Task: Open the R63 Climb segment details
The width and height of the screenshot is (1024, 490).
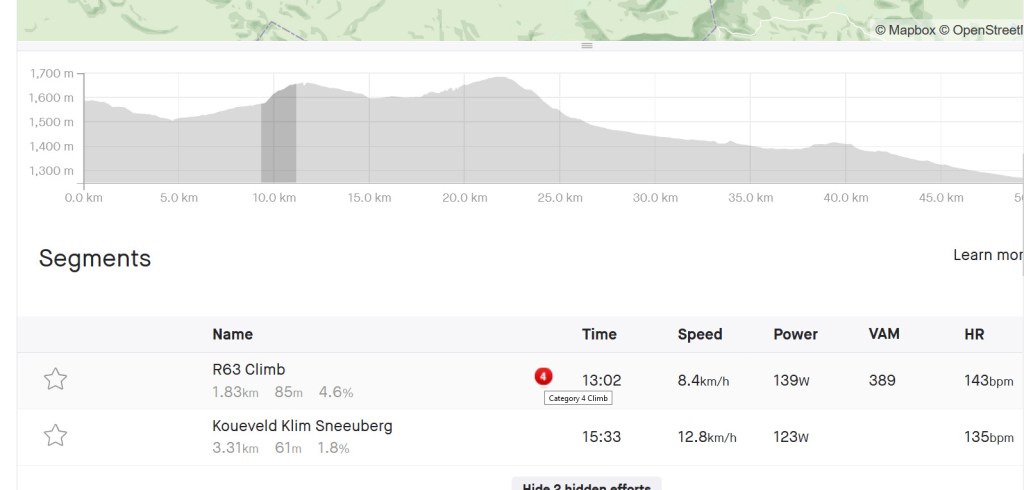Action: [249, 370]
